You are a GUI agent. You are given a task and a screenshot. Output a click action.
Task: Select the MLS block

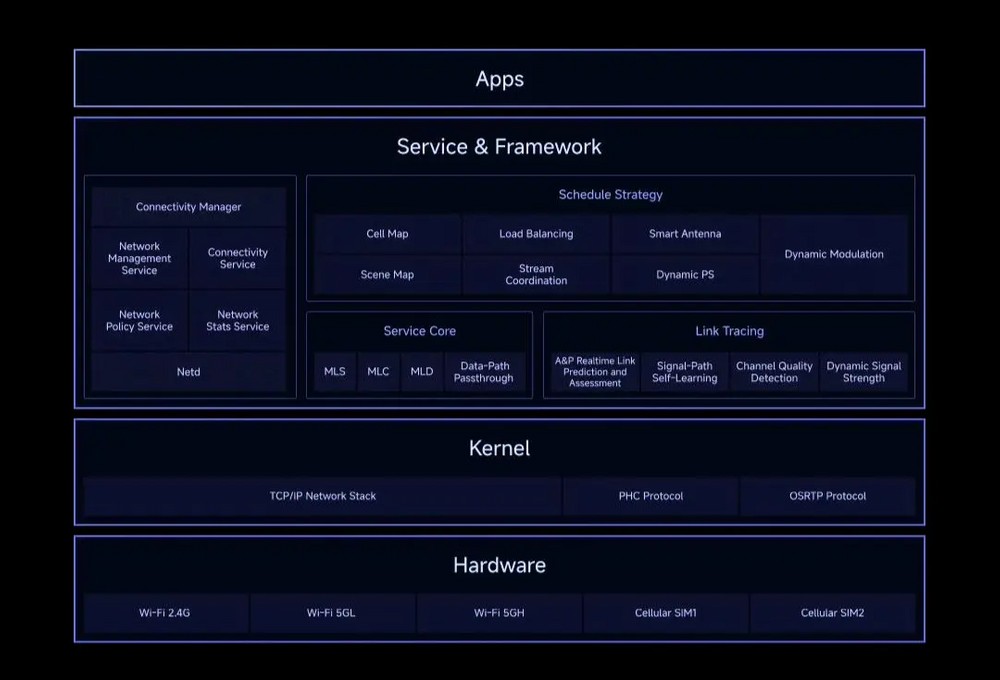tap(335, 372)
